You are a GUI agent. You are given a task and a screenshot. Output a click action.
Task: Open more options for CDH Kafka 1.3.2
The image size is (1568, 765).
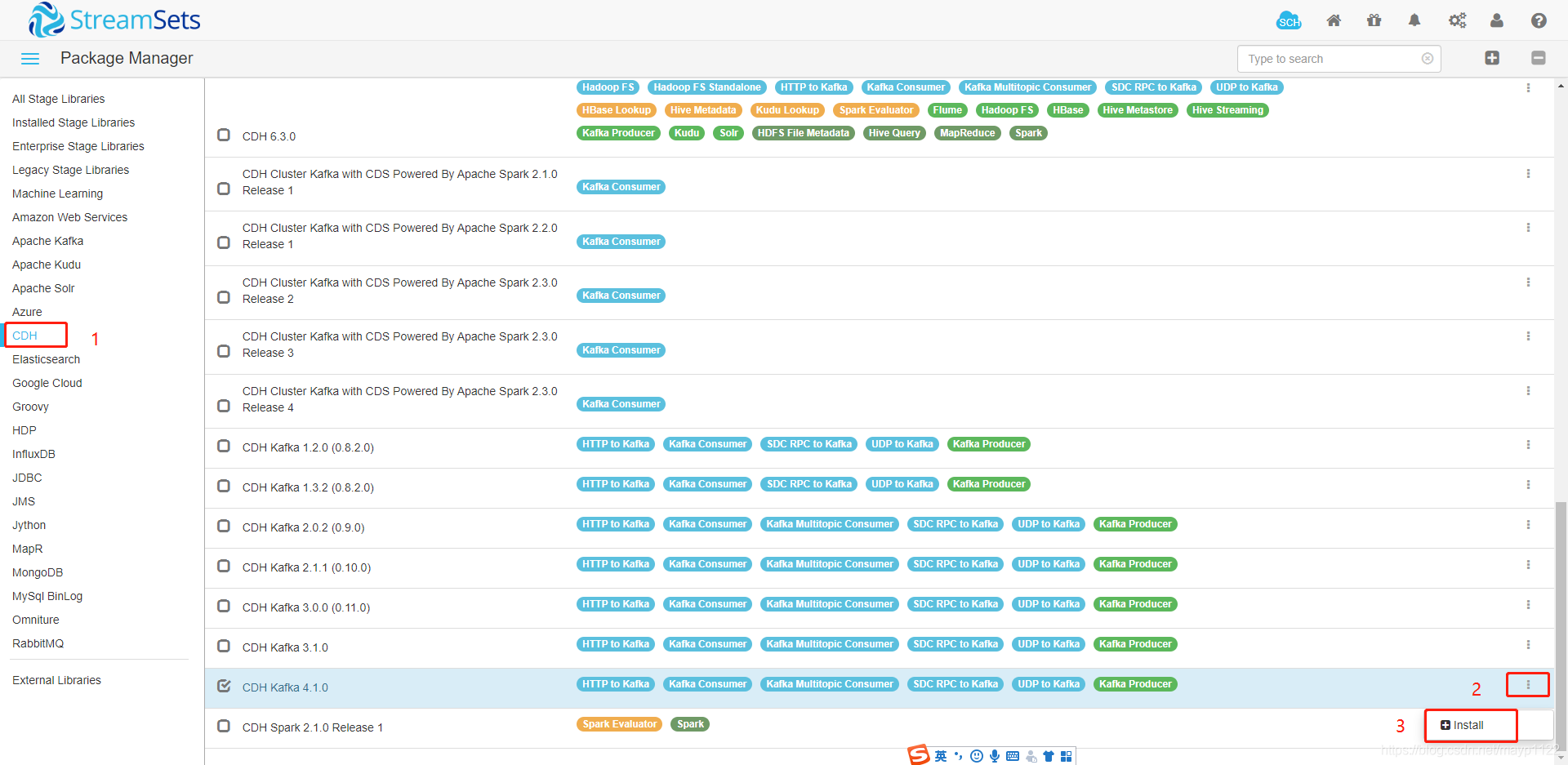click(x=1528, y=485)
